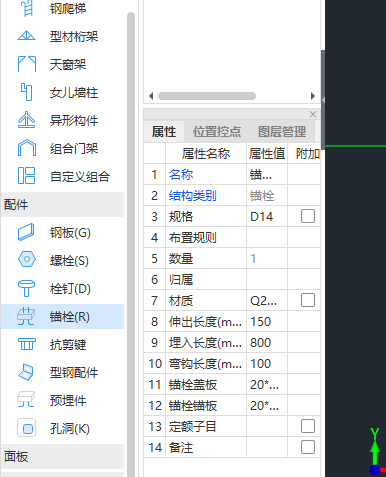
Task: Select the 钢爬梯 ladder icon
Action: 27,8
